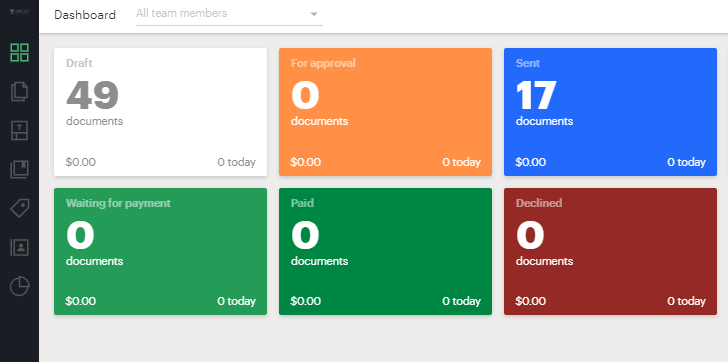Click the 17 count on Sent card
The height and width of the screenshot is (362, 728).
click(536, 95)
